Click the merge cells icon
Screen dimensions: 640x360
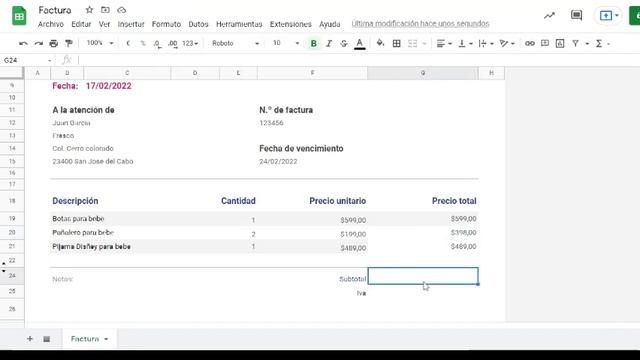[x=413, y=43]
